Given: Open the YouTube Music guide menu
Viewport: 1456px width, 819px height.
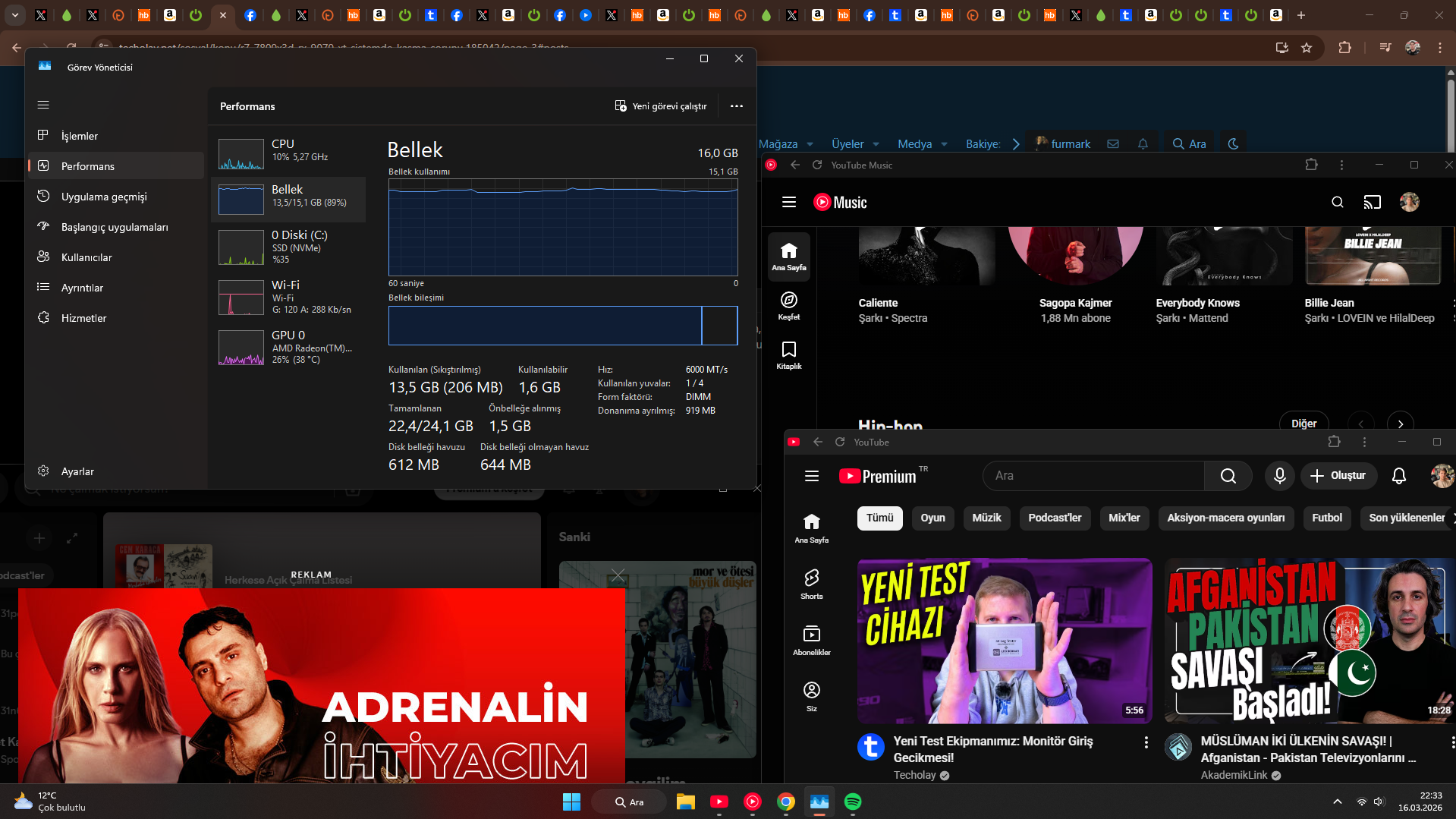Looking at the screenshot, I should click(789, 202).
